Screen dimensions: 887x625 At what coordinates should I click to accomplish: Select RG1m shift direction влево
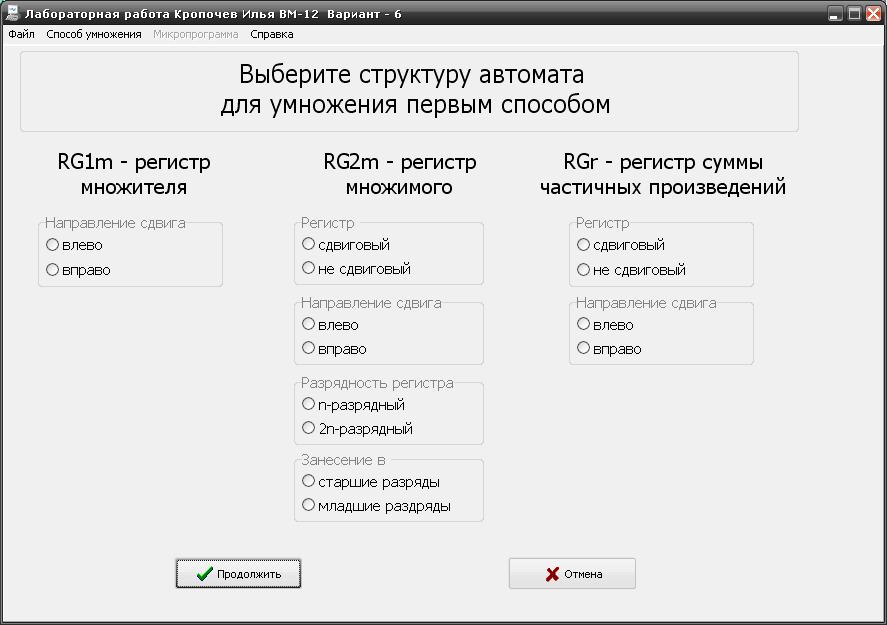tap(74, 245)
